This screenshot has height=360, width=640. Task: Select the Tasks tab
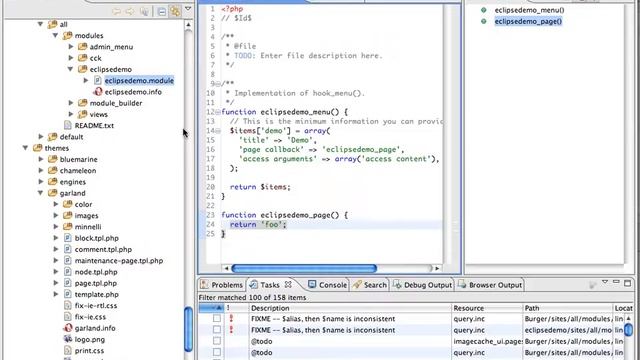point(270,284)
